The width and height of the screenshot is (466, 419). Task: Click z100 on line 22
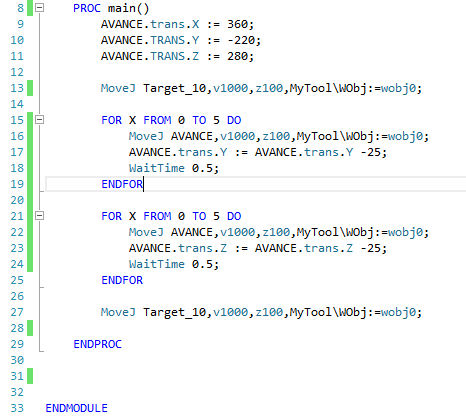pos(276,232)
